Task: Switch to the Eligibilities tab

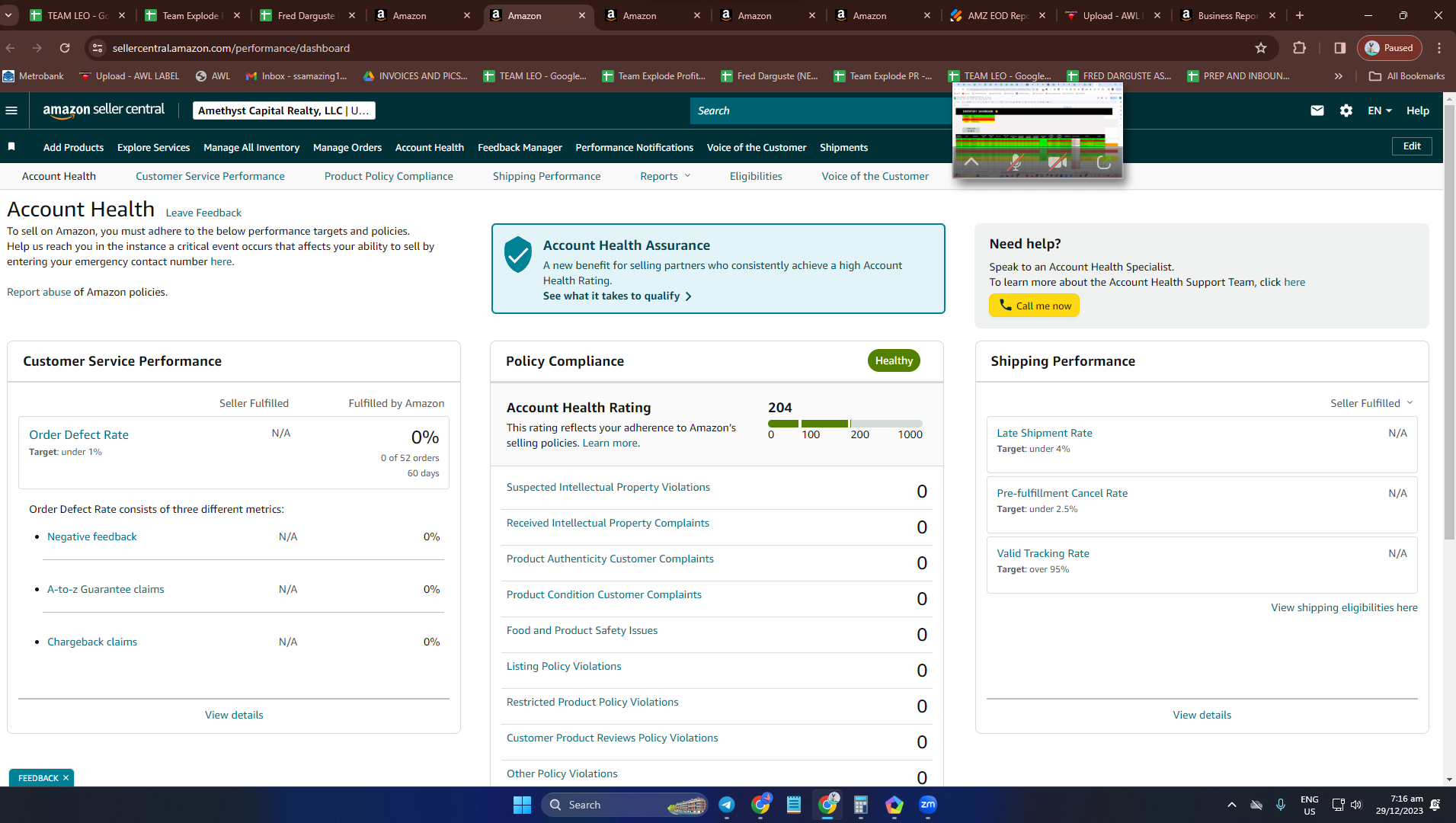Action: coord(756,176)
